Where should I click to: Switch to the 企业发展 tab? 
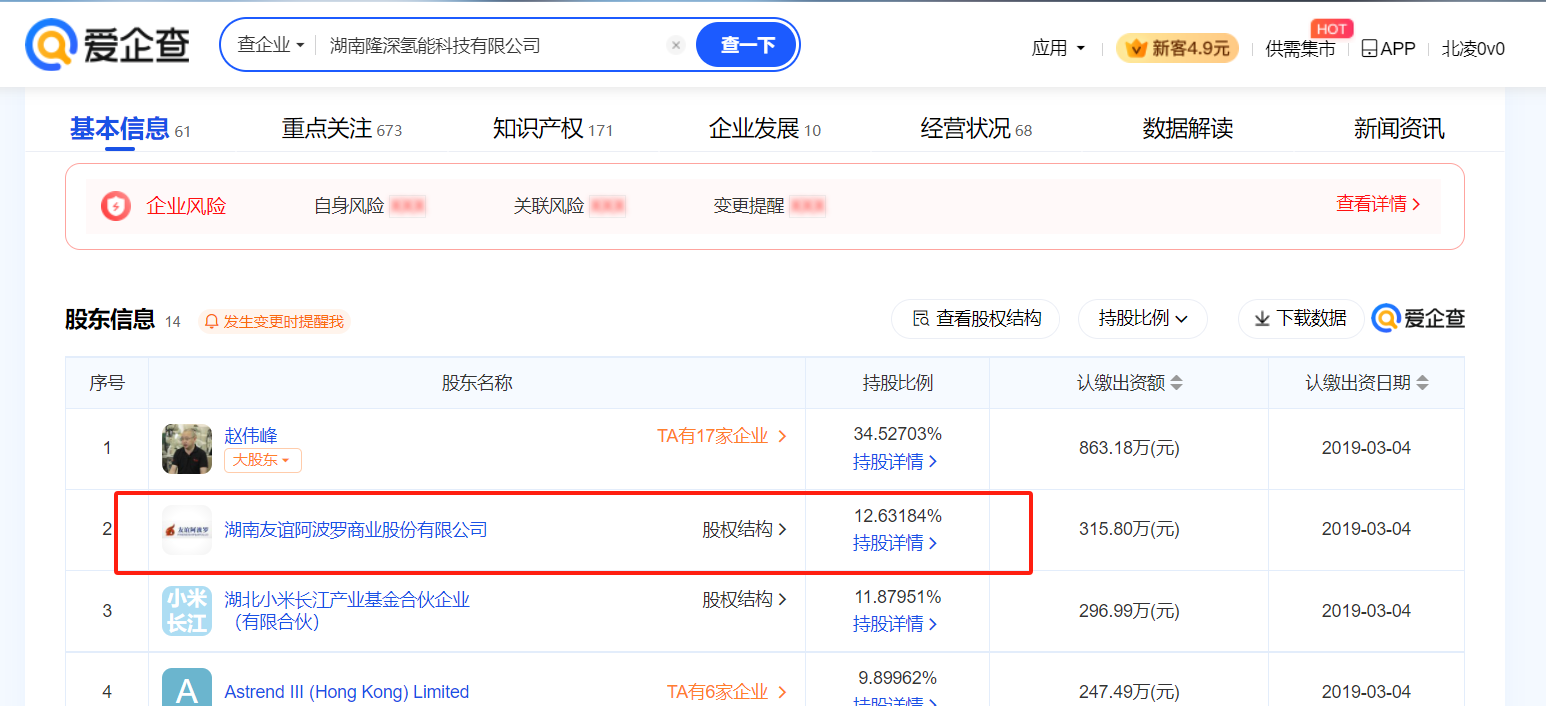pyautogui.click(x=765, y=129)
